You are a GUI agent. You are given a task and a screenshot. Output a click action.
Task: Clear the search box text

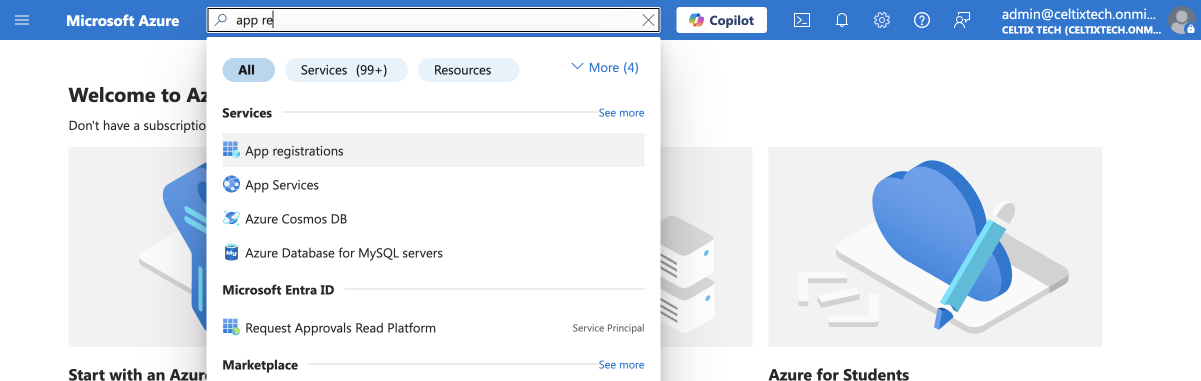648,20
